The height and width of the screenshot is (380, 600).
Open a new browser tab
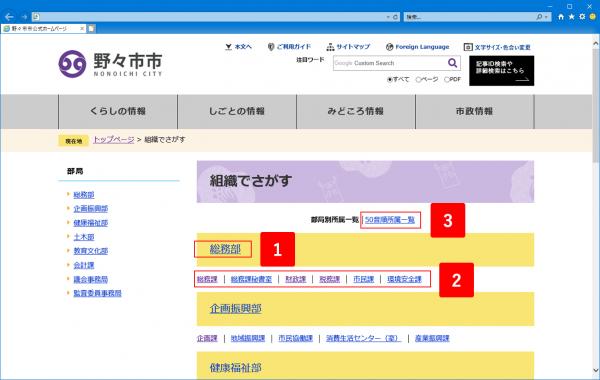pyautogui.click(x=91, y=29)
